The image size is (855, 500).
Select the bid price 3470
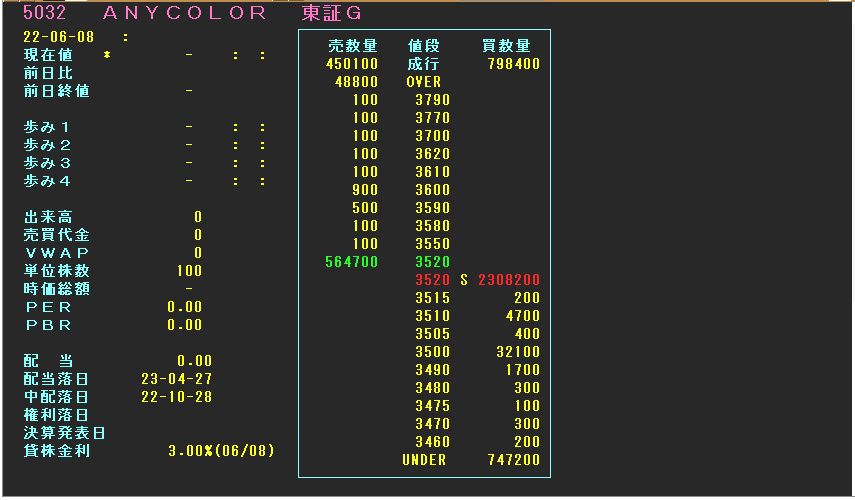point(432,424)
